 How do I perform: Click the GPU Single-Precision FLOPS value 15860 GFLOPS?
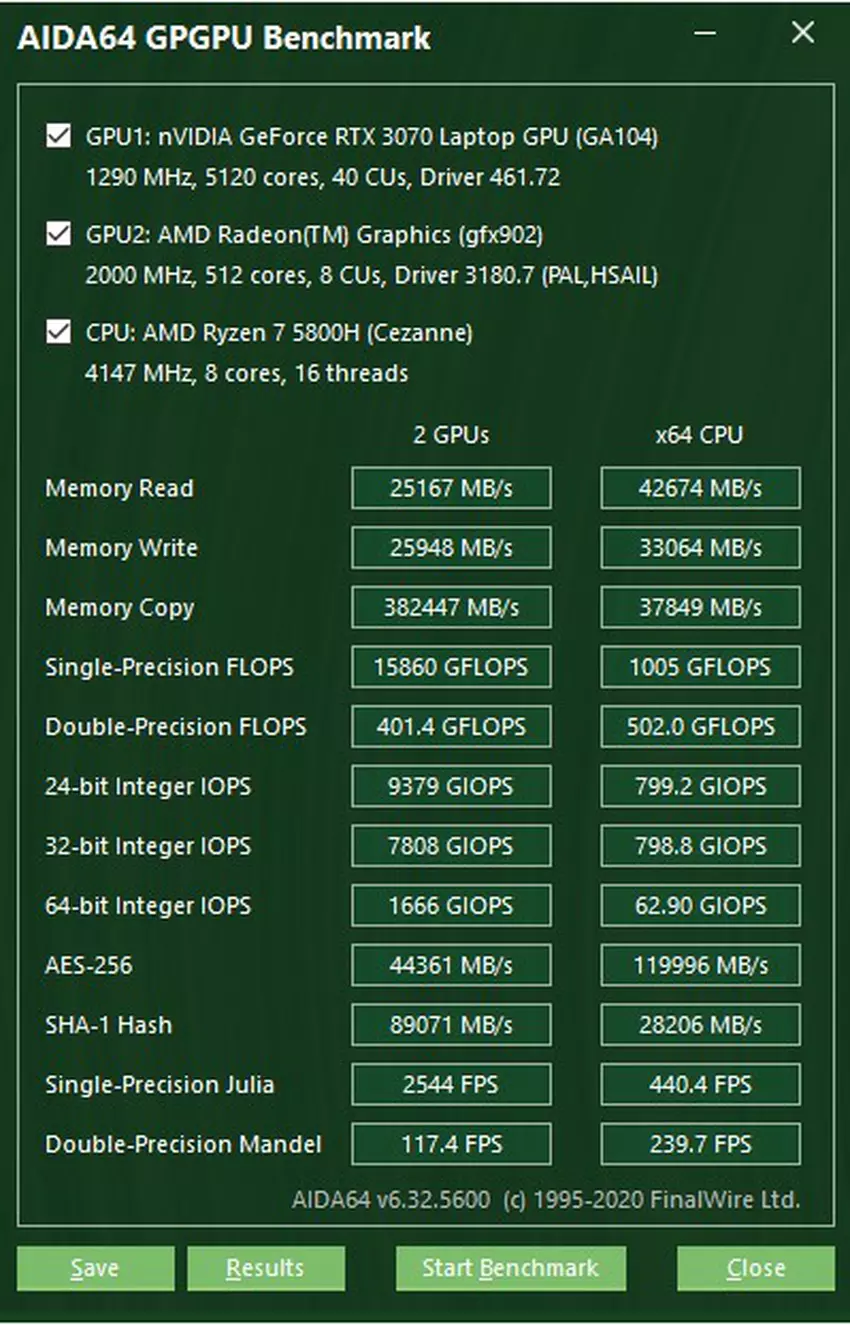[x=451, y=667]
